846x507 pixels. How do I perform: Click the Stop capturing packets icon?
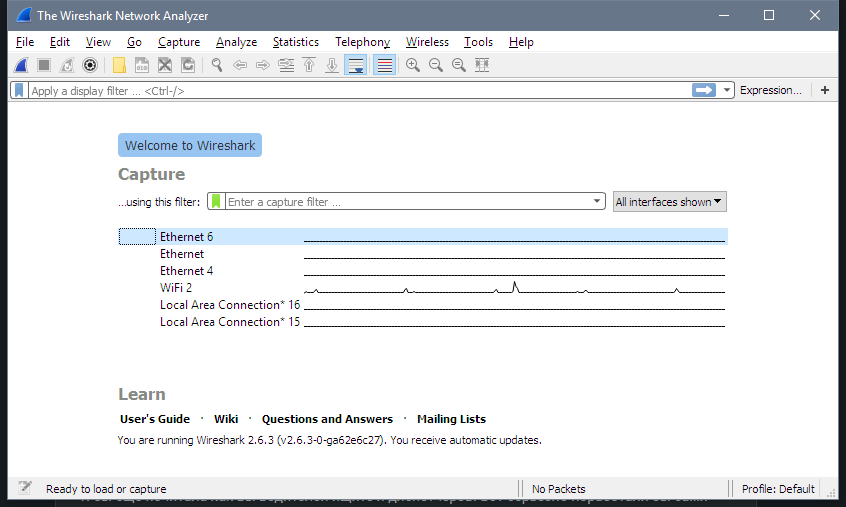tap(44, 65)
